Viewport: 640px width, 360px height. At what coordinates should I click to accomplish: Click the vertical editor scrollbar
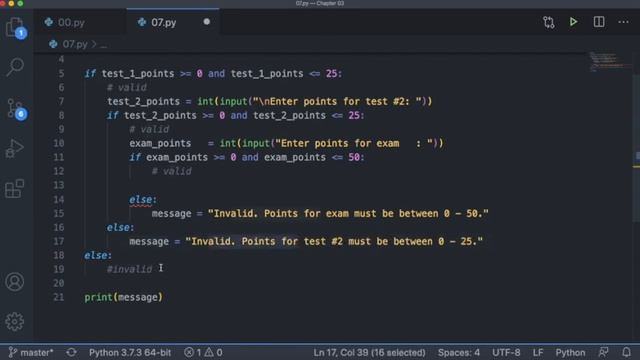point(636,149)
